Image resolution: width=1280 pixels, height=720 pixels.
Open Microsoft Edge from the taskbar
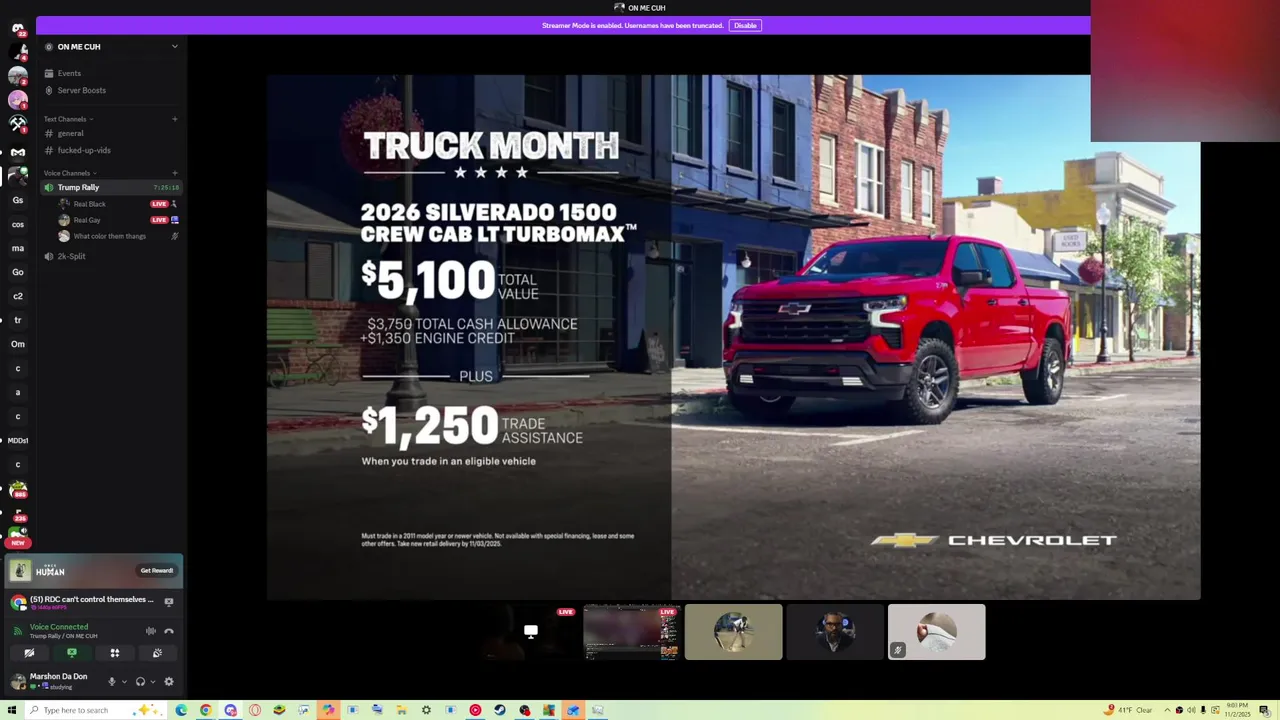(181, 710)
